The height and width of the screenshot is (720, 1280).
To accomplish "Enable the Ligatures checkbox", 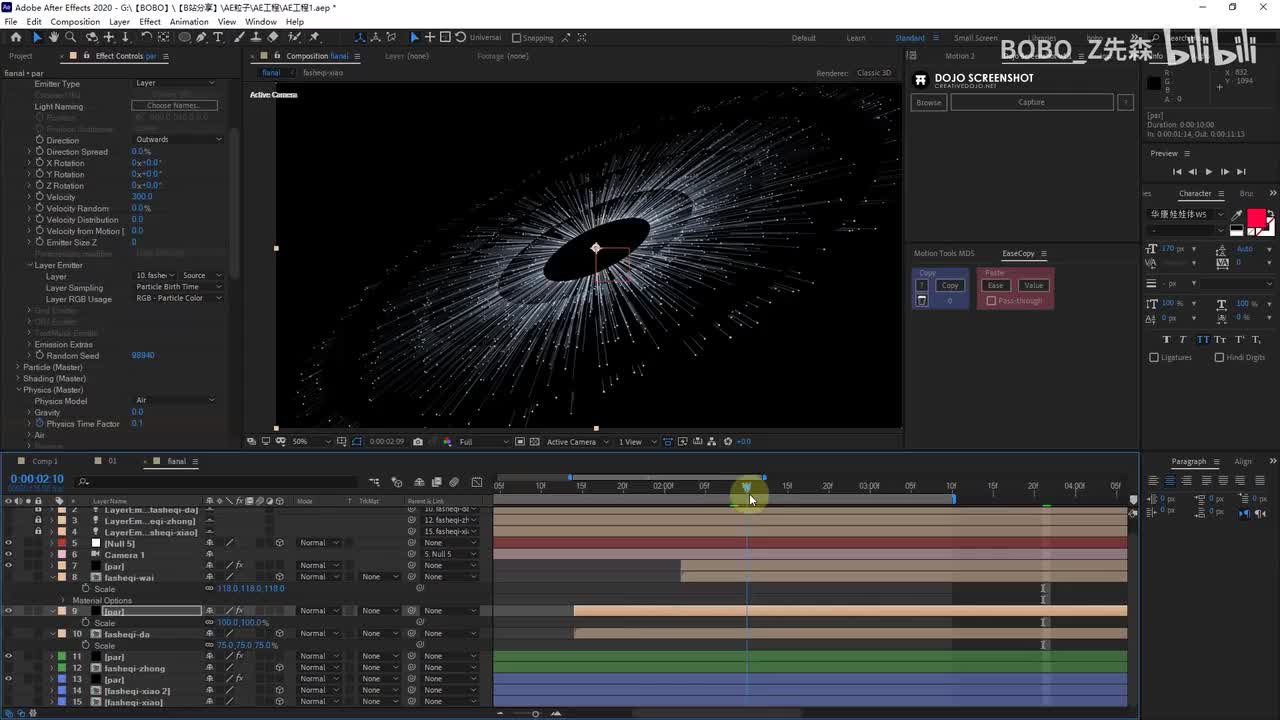I will 1154,357.
